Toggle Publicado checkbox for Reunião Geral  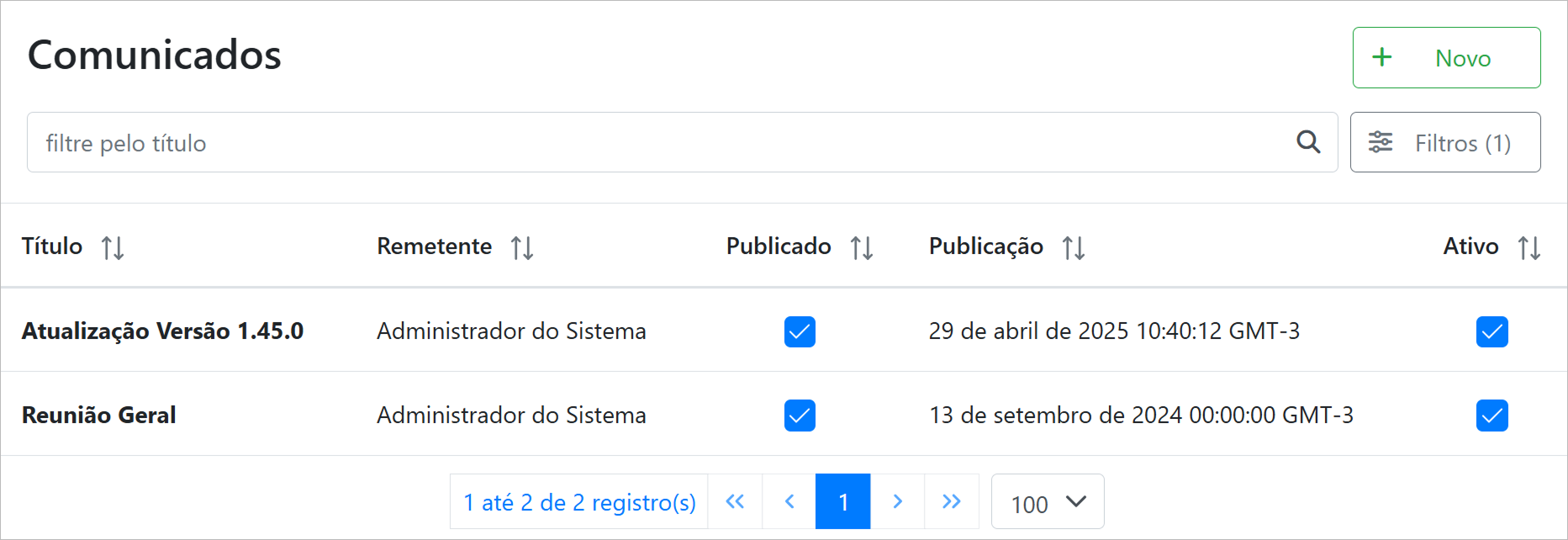coord(800,416)
